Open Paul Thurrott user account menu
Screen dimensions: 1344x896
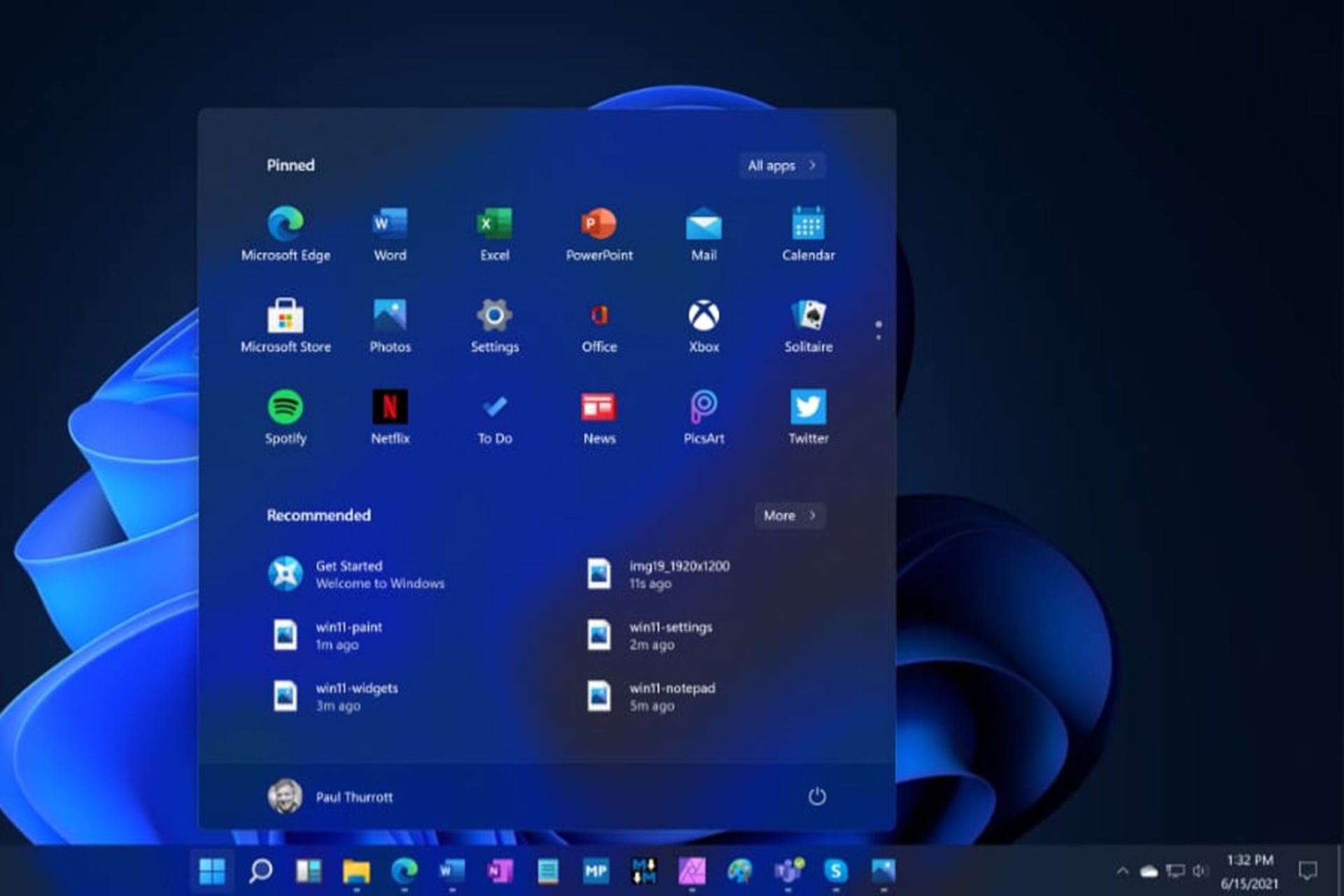(x=330, y=797)
